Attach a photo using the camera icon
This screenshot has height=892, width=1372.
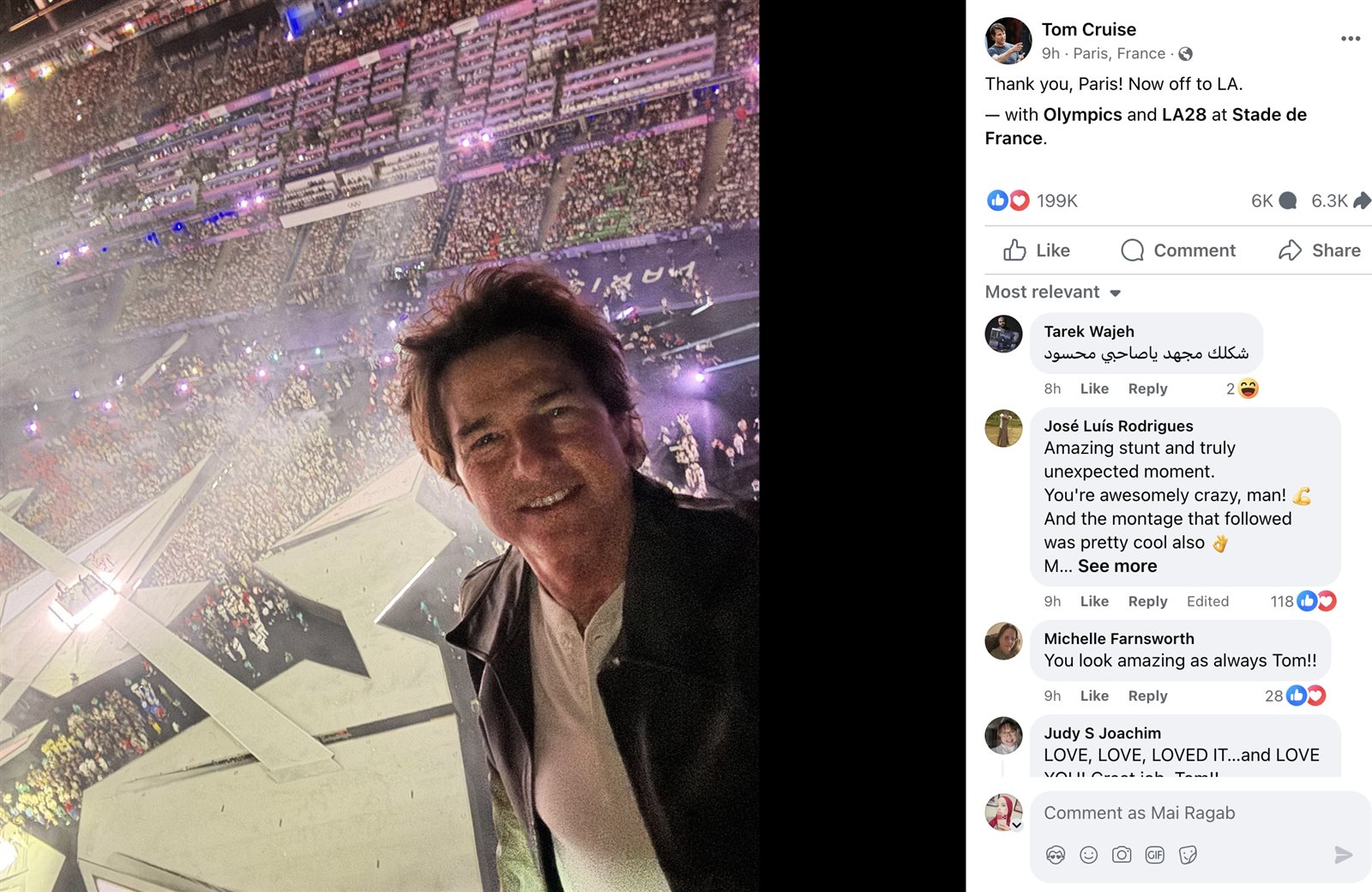point(1121,855)
